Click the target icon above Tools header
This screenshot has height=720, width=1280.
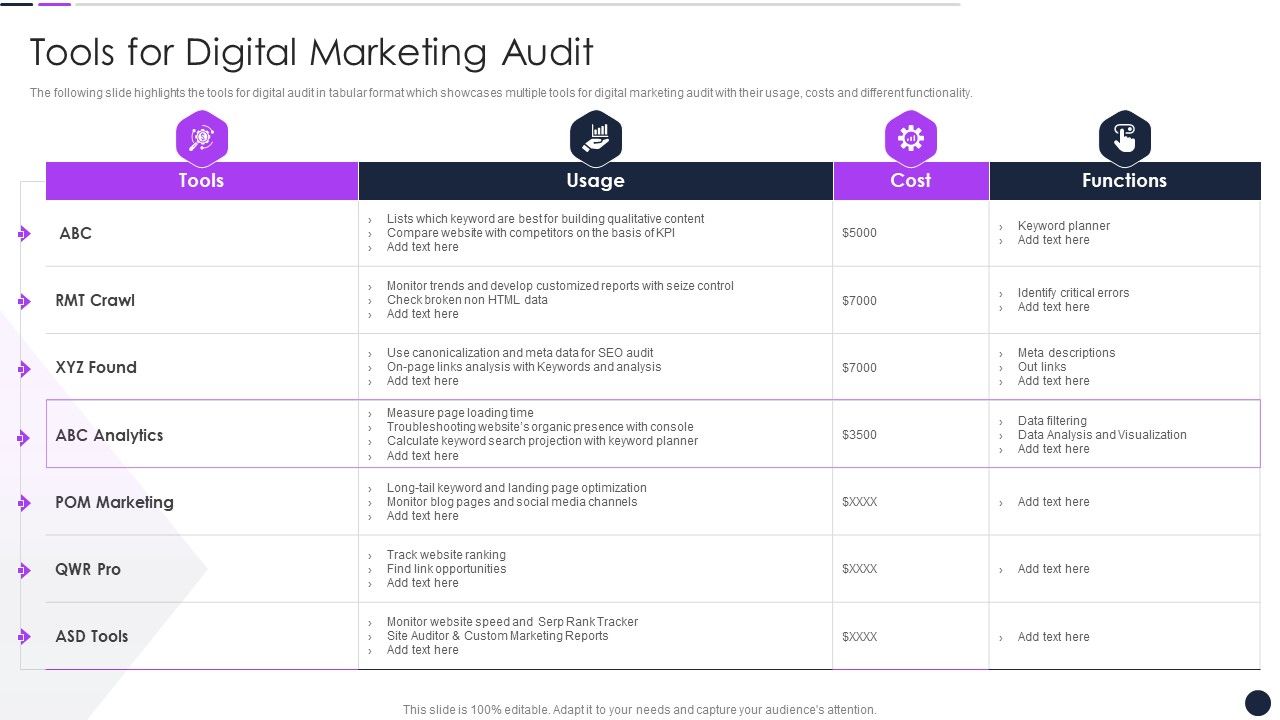pos(202,138)
